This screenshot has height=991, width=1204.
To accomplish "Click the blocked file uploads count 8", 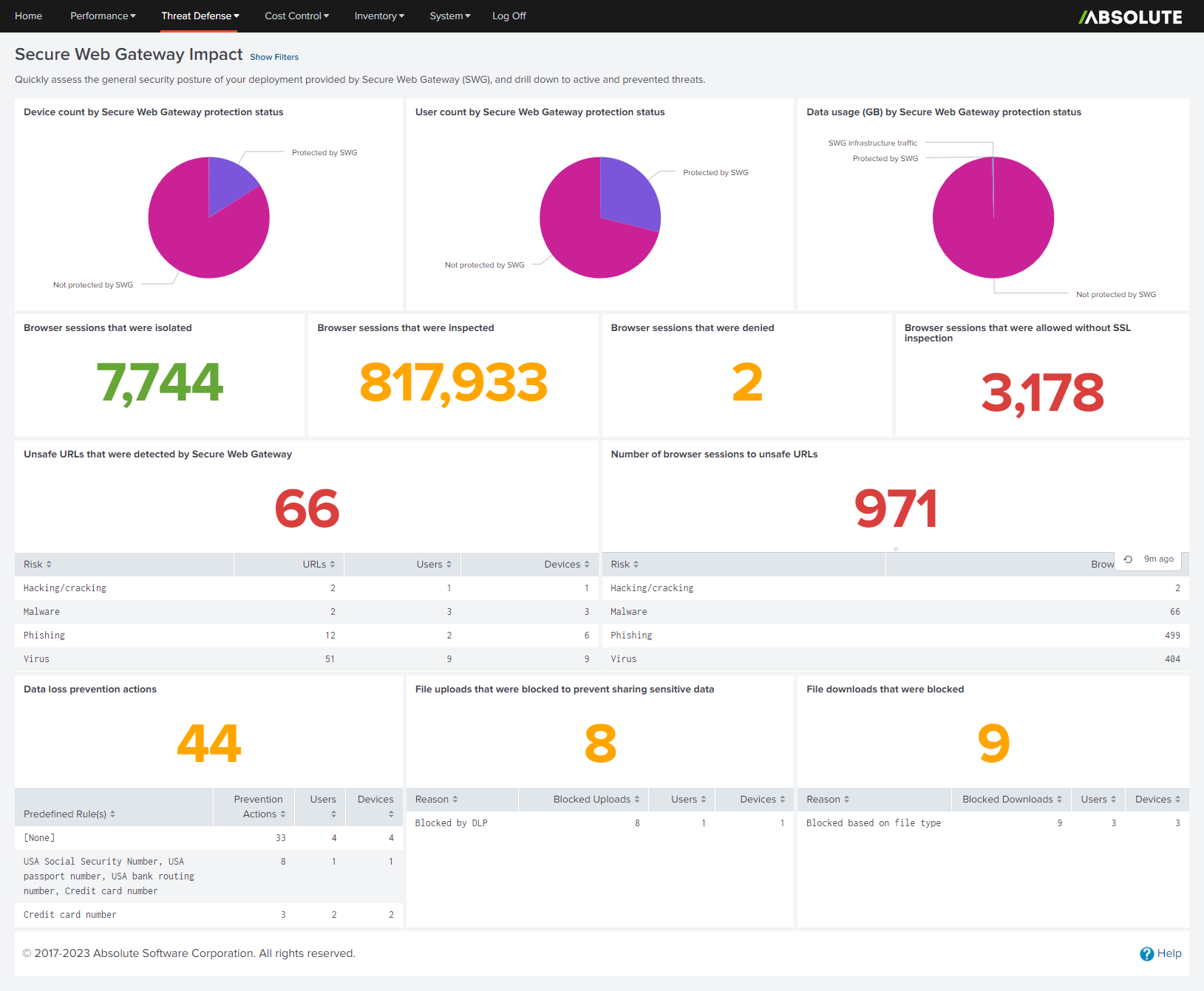I will [x=600, y=743].
